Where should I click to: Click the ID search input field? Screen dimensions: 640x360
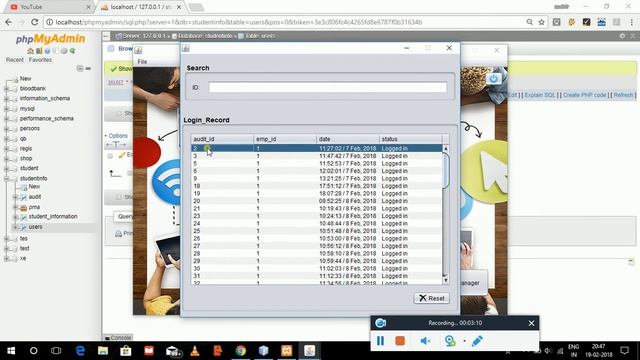327,87
